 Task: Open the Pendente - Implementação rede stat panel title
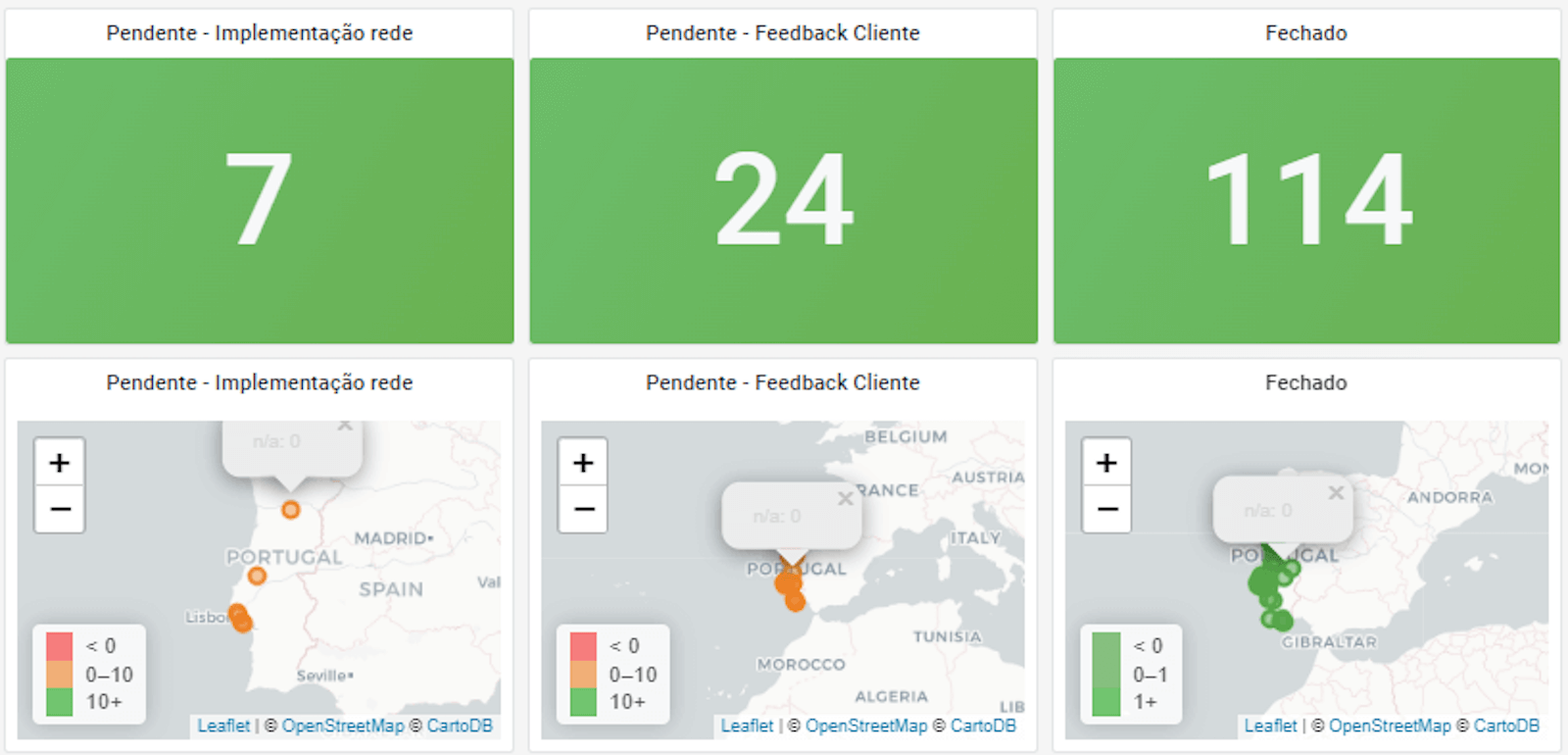click(x=260, y=32)
